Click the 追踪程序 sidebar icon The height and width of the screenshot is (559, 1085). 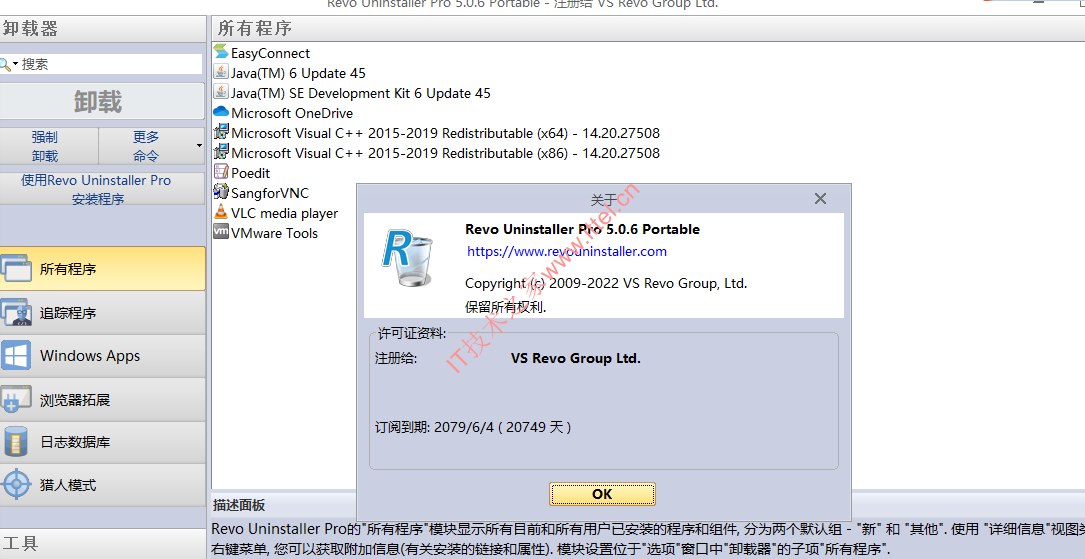pyautogui.click(x=15, y=313)
